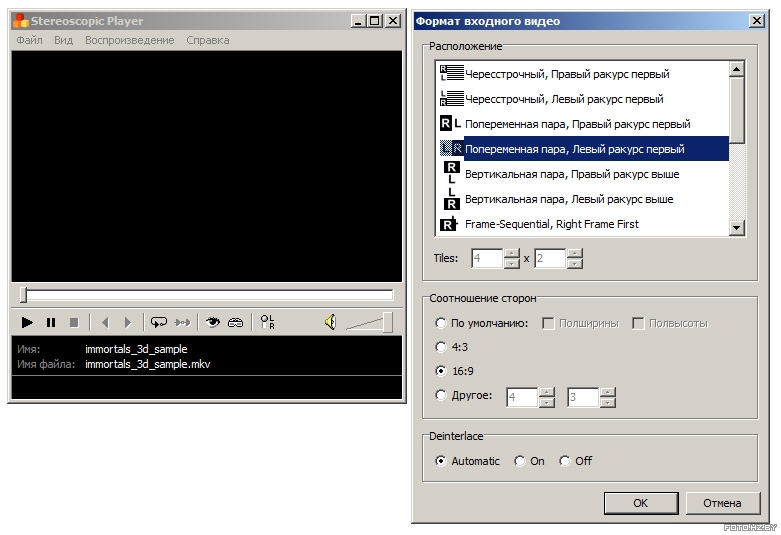Screen dimensions: 781x535
Task: Select the Другое aspect ratio option
Action: pos(463,396)
